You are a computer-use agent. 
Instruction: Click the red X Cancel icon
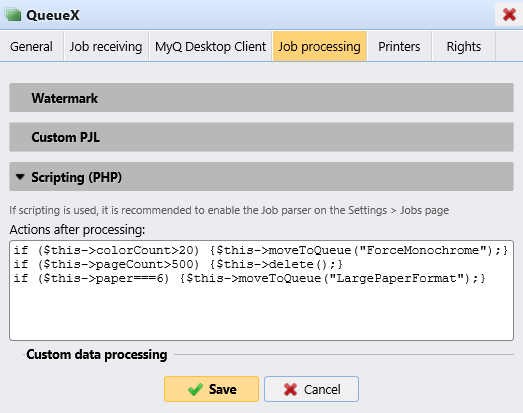[290, 389]
